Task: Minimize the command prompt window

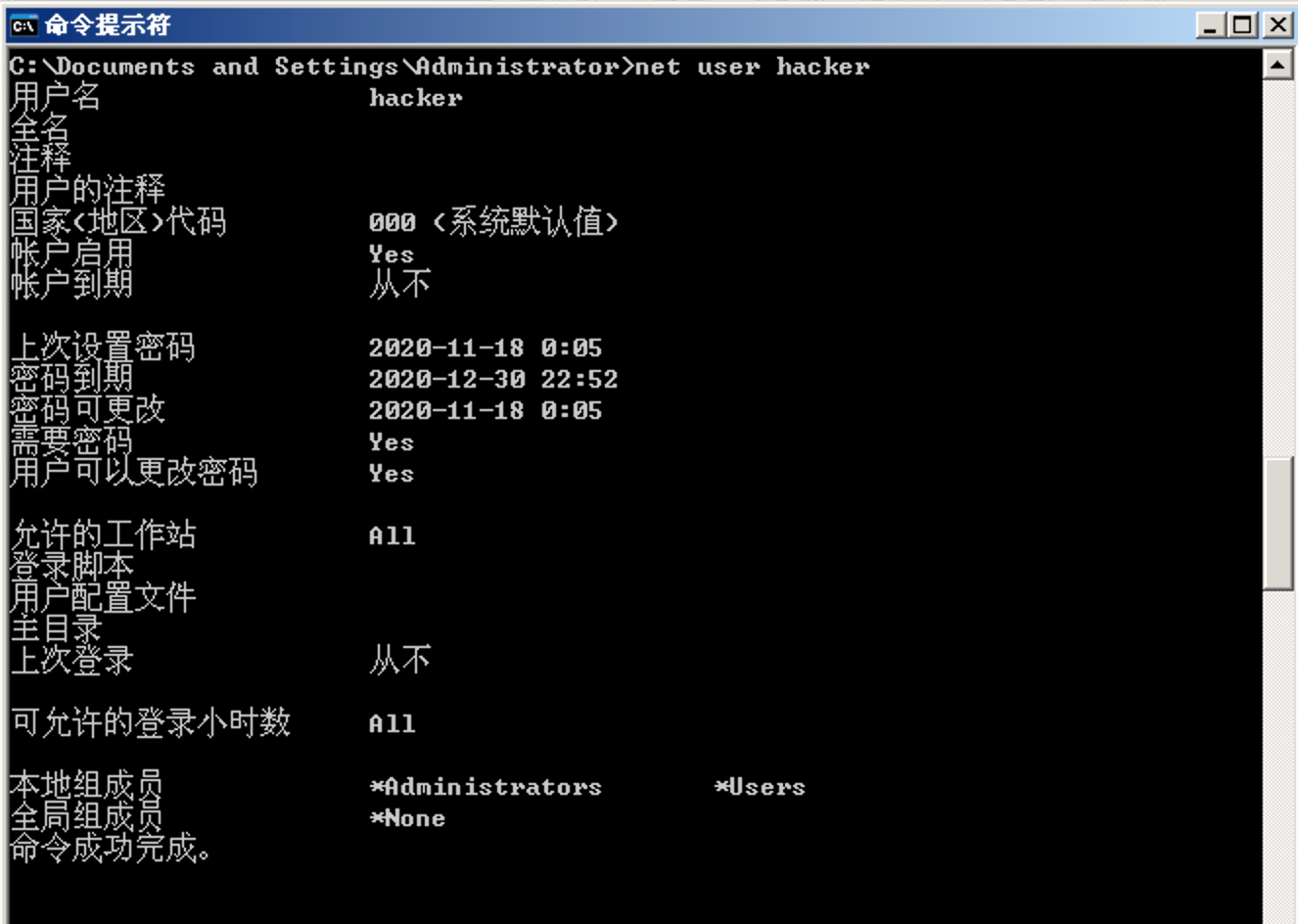Action: (x=1211, y=24)
